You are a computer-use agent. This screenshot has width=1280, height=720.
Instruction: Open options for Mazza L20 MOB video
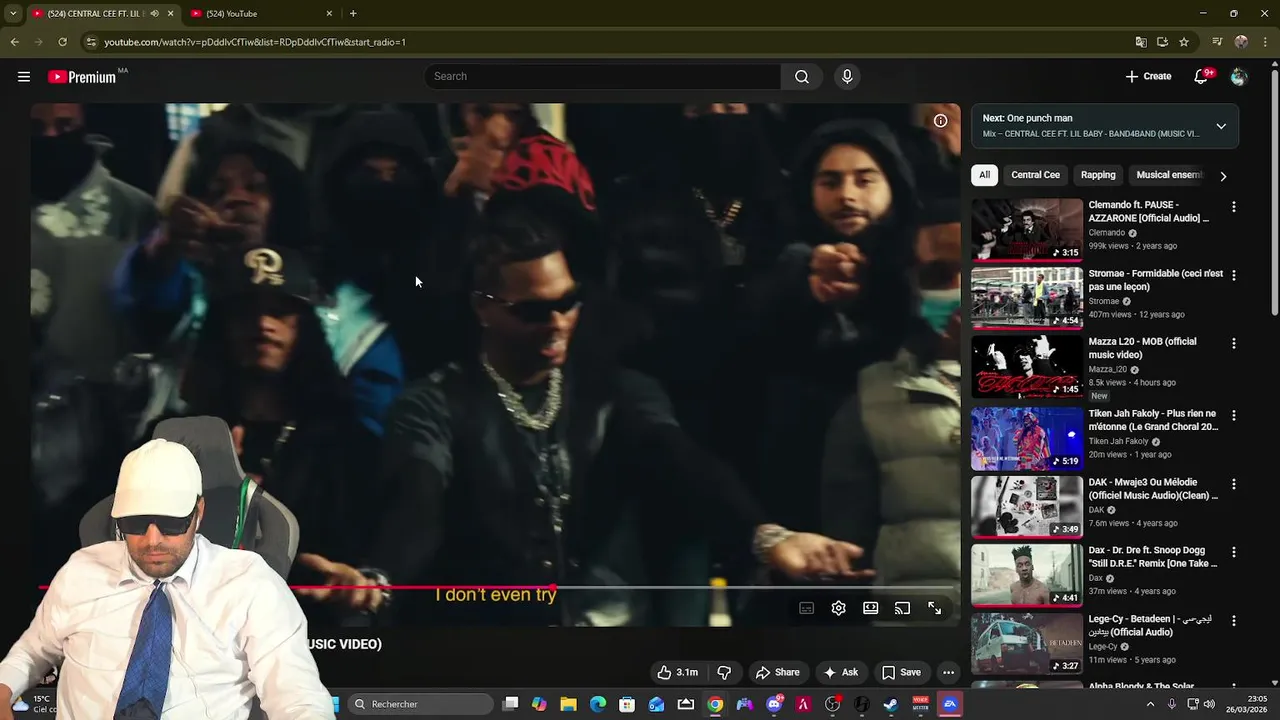point(1233,343)
